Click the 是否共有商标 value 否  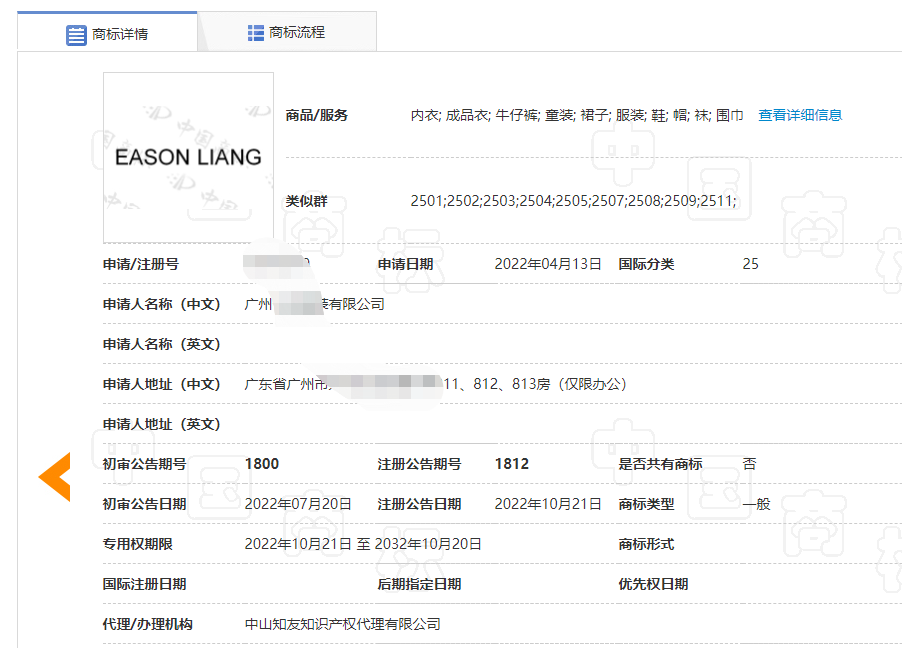click(x=749, y=464)
